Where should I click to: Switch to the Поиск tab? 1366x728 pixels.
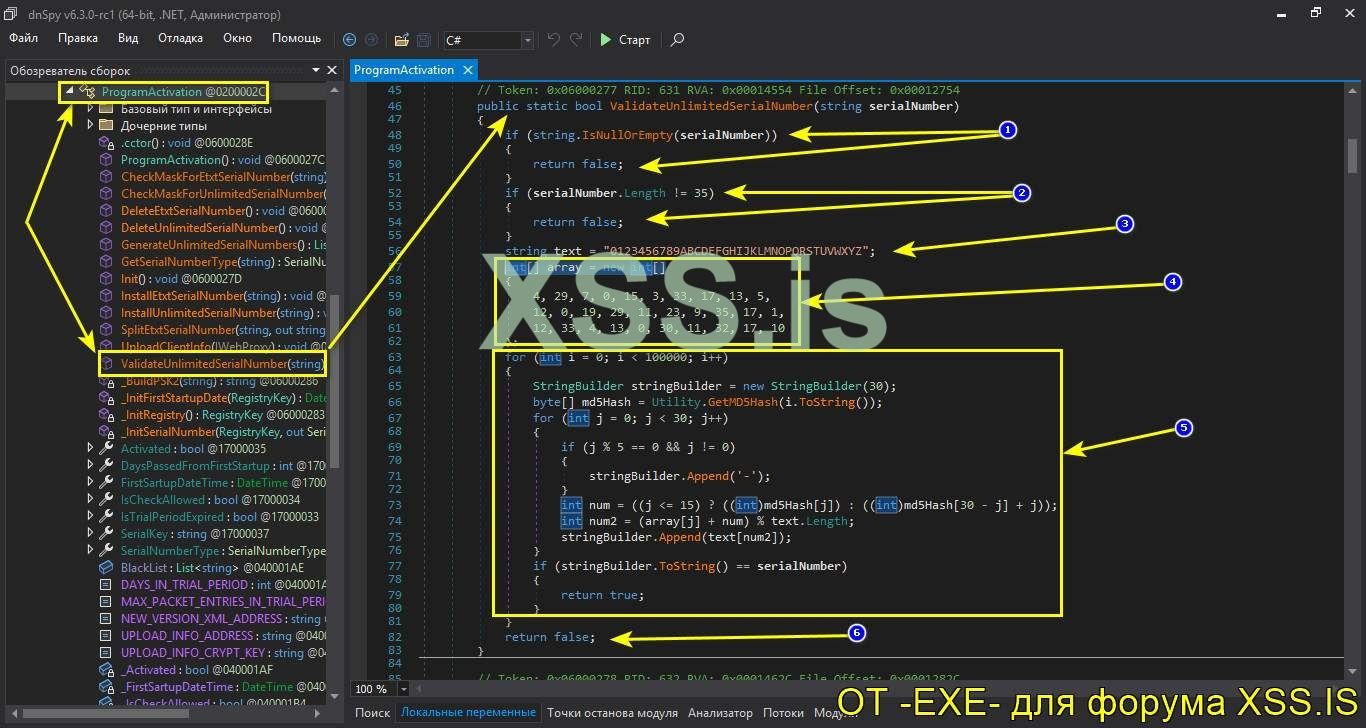(x=372, y=713)
